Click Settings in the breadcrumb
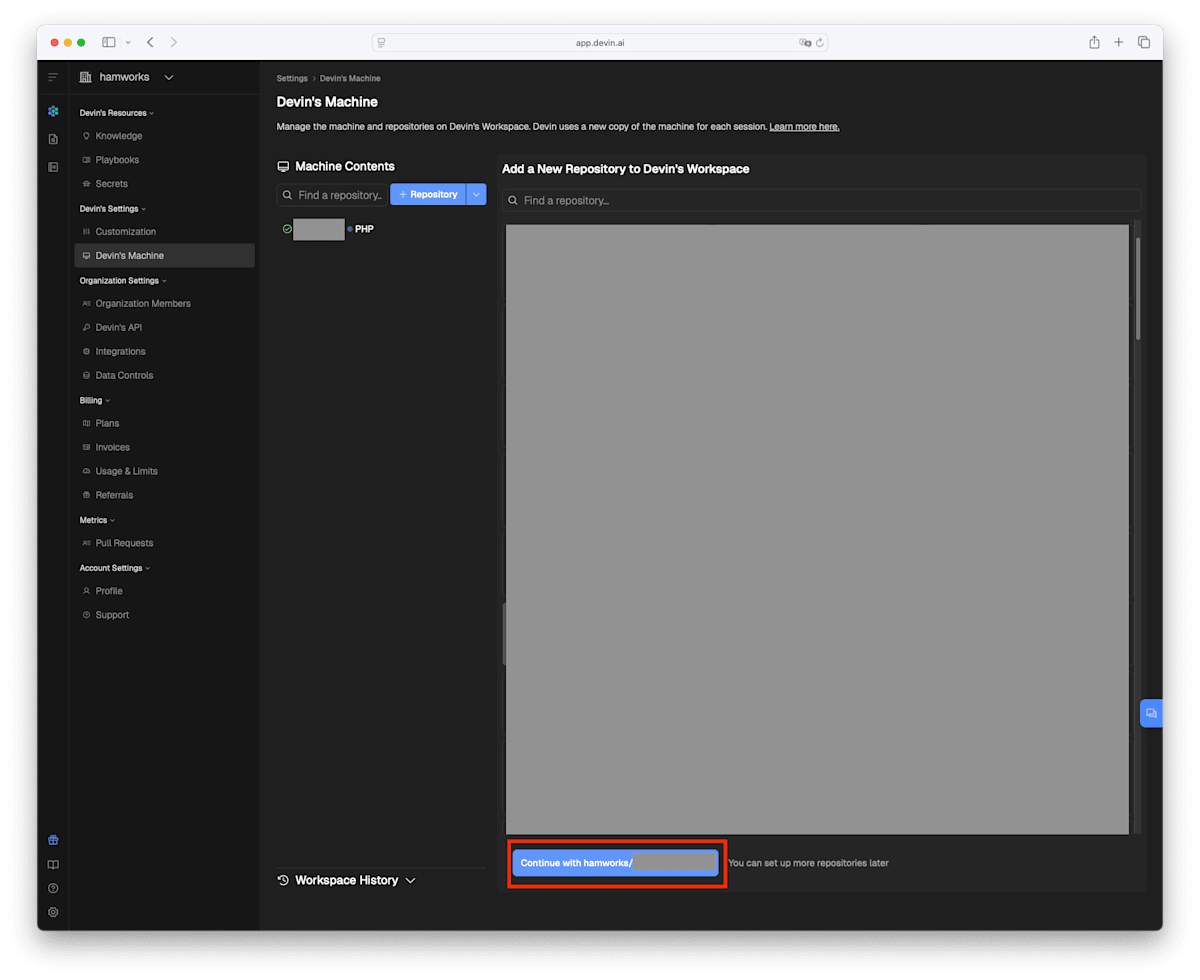The image size is (1200, 980). (x=292, y=78)
